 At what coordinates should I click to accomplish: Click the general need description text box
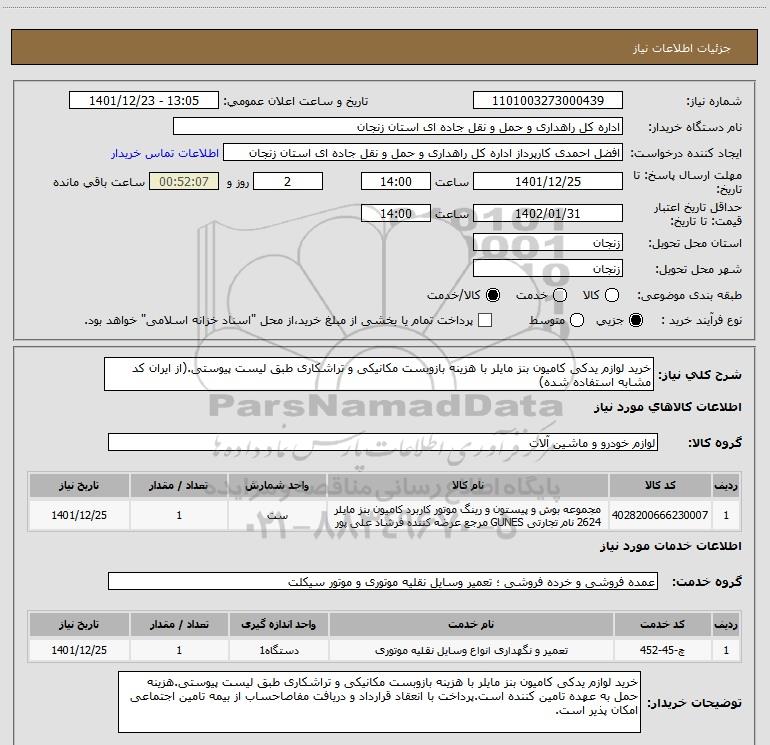tap(379, 374)
